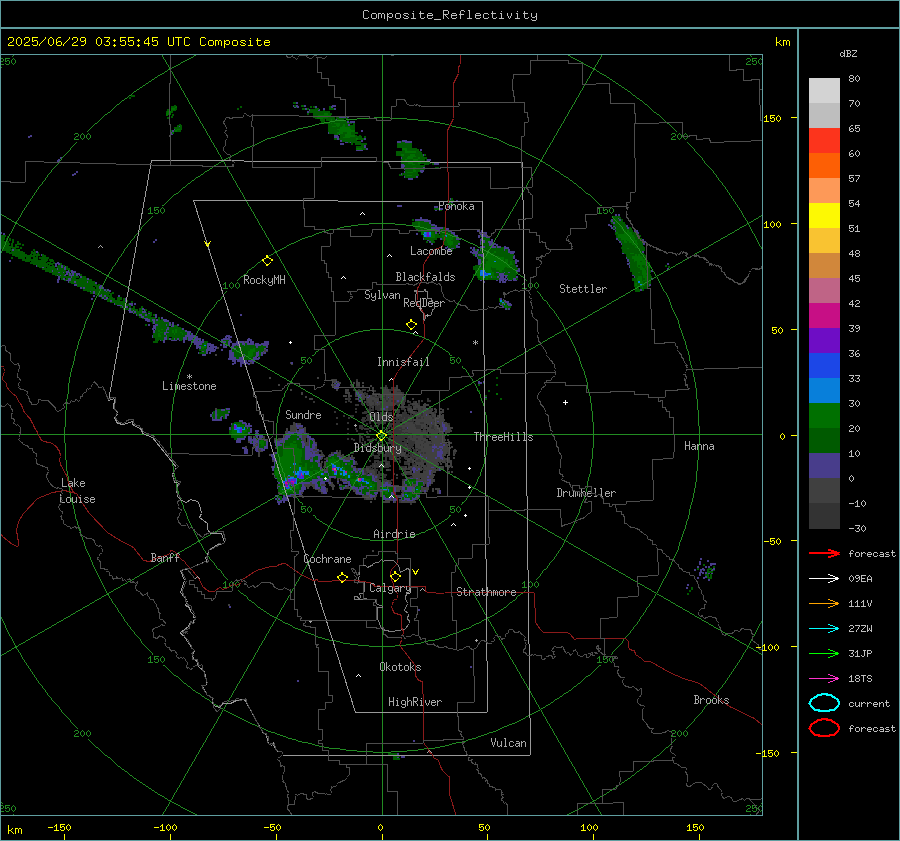This screenshot has height=841, width=900.
Task: Select the red 65-60 dBZ legend swatch
Action: [824, 141]
